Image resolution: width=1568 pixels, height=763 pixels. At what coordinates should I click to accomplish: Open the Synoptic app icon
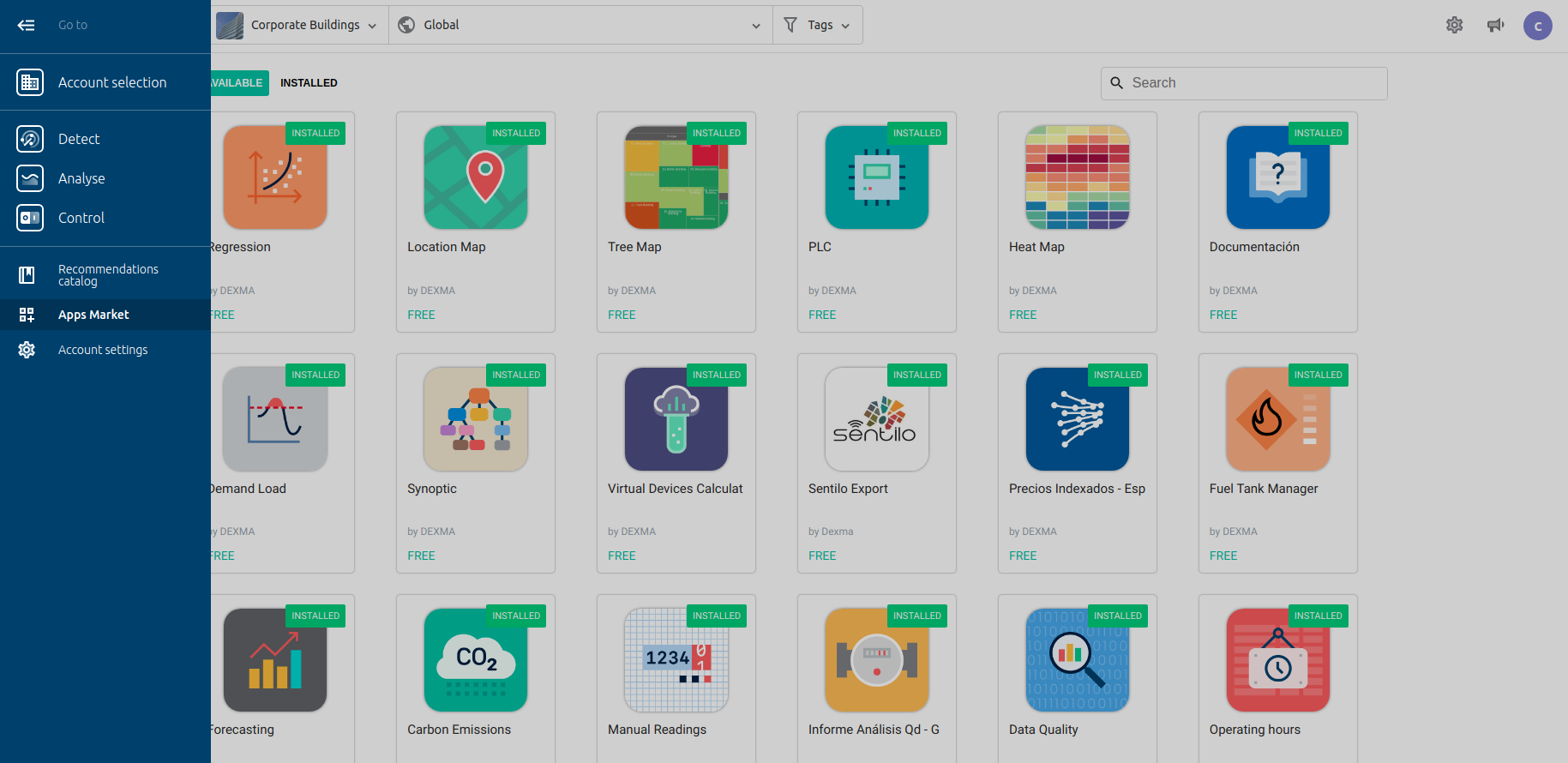click(476, 419)
